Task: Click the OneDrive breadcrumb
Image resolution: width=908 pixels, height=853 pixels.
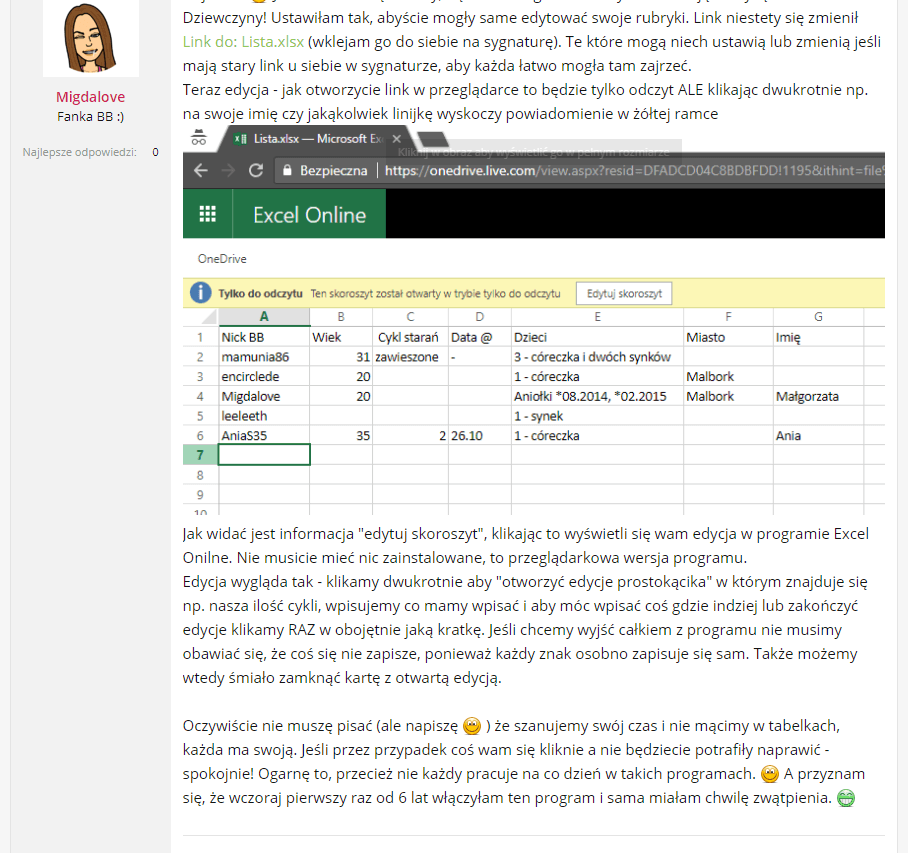Action: pos(222,259)
